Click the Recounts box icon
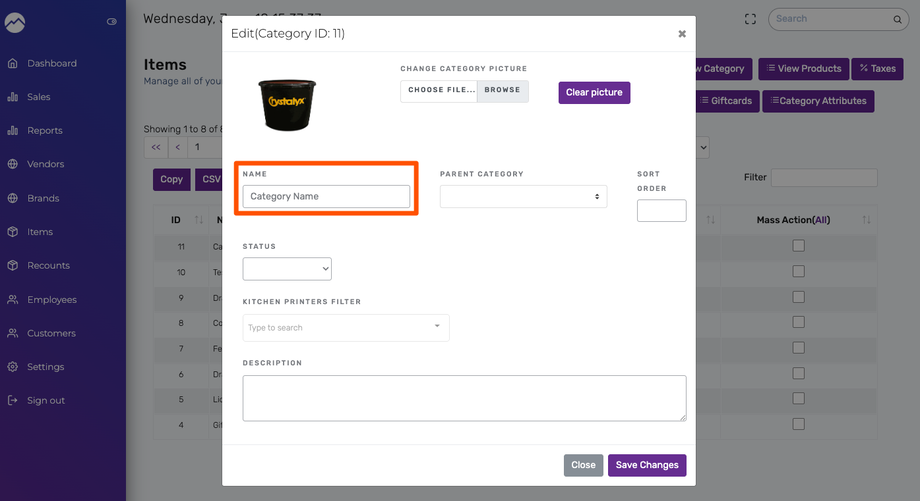This screenshot has width=920, height=501. [x=13, y=266]
